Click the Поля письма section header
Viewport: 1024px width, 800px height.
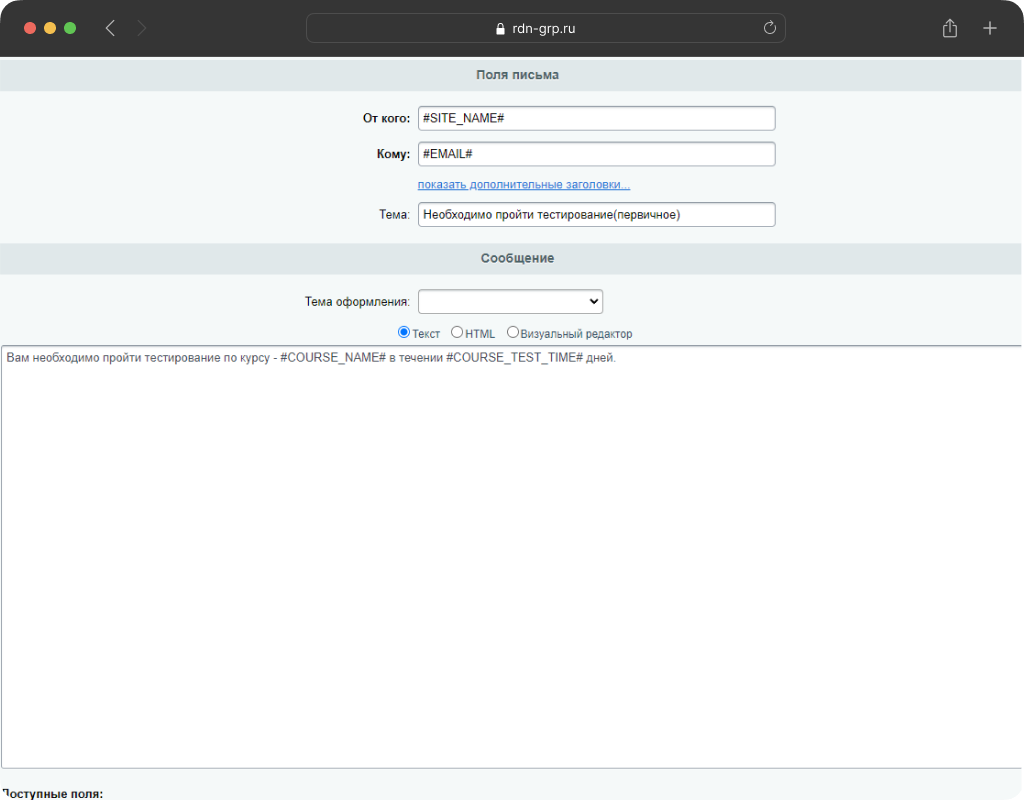(x=517, y=75)
